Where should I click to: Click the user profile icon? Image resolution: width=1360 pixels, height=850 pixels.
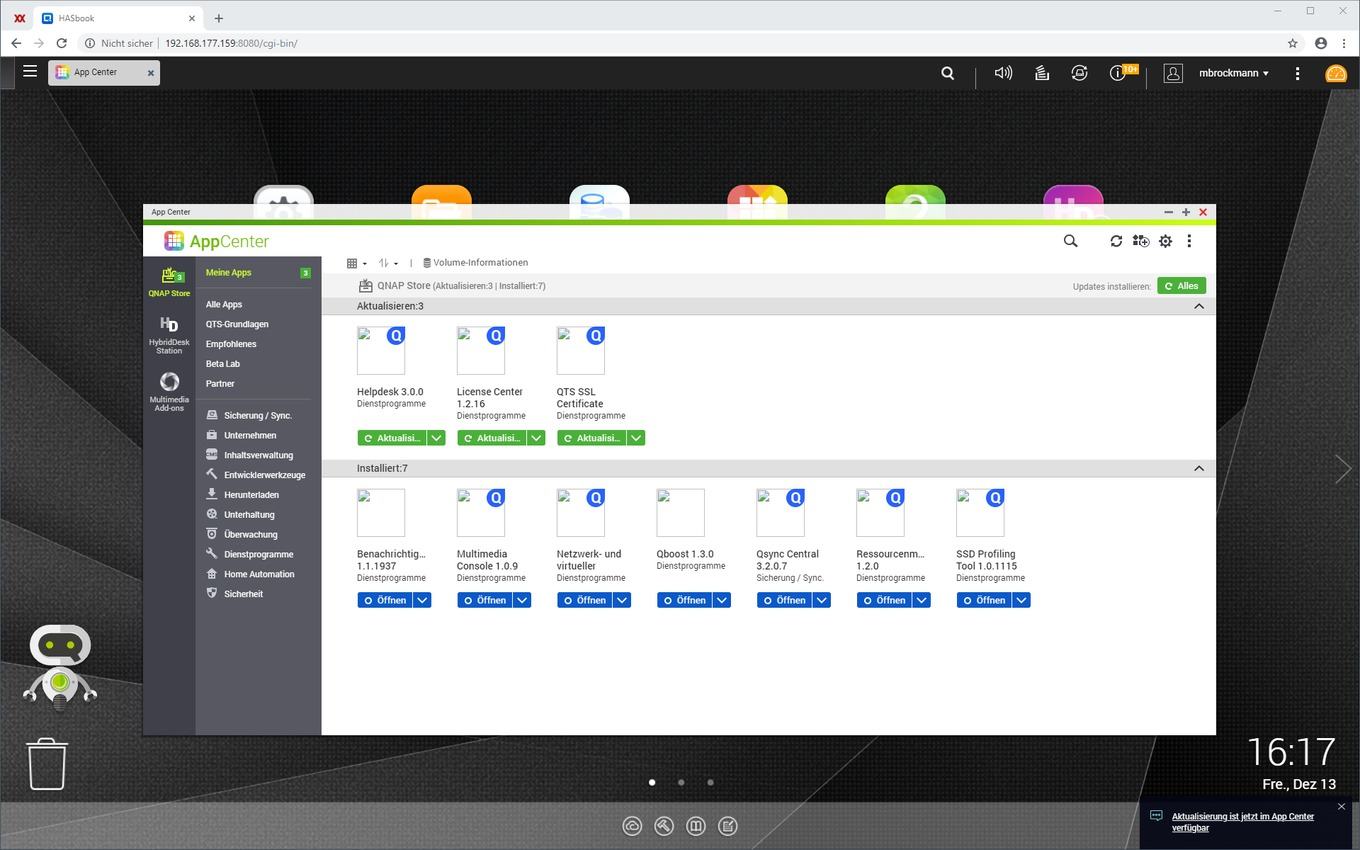click(1173, 73)
